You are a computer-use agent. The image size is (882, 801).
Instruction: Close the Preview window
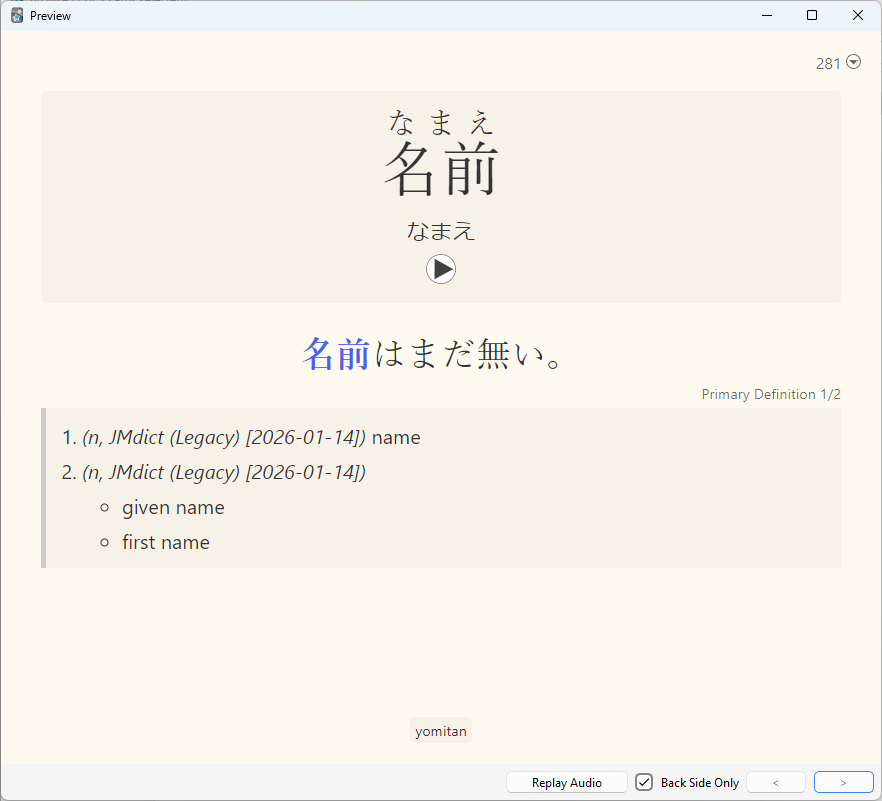(857, 15)
